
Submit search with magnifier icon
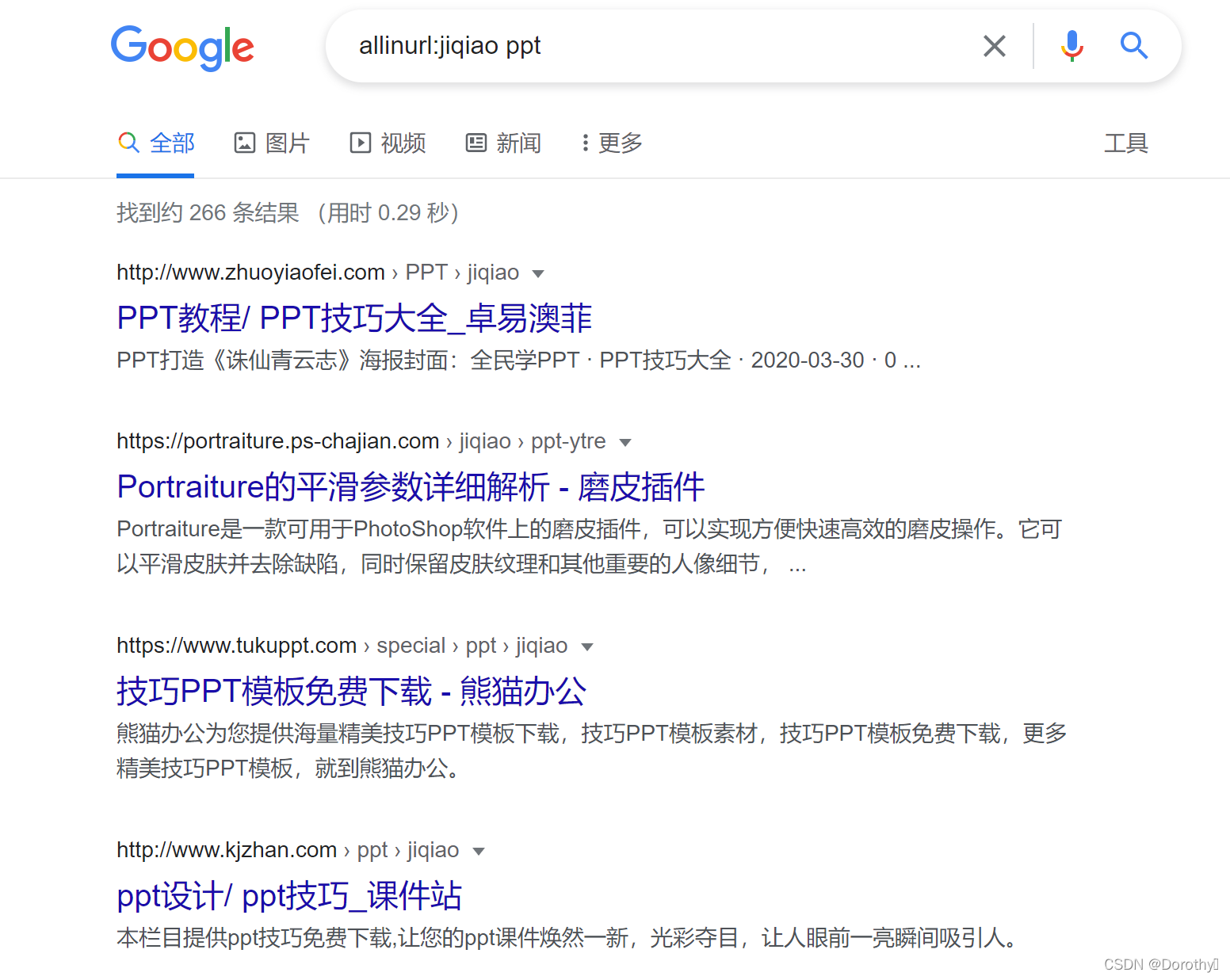[x=1134, y=46]
